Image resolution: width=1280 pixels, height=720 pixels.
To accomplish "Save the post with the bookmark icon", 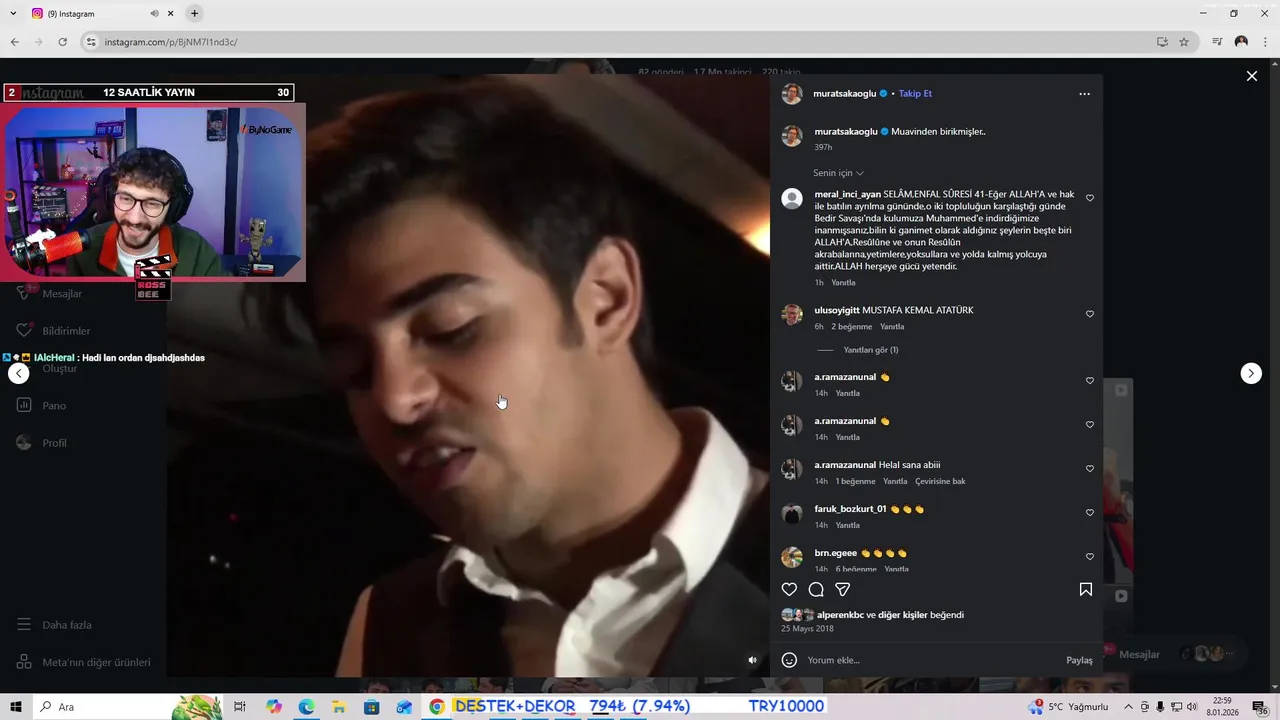I will pos(1085,589).
